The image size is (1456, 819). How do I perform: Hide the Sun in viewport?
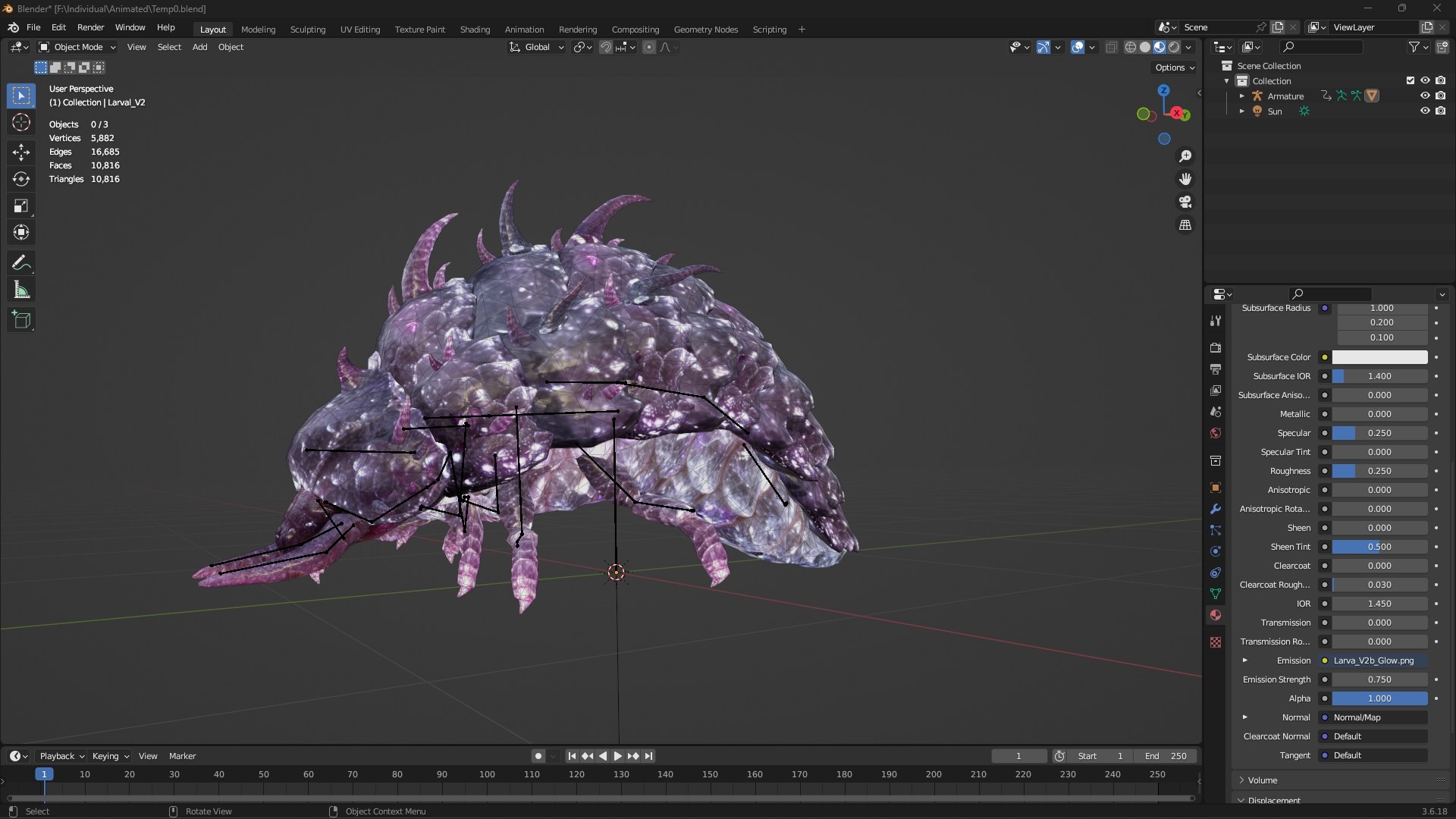1425,111
